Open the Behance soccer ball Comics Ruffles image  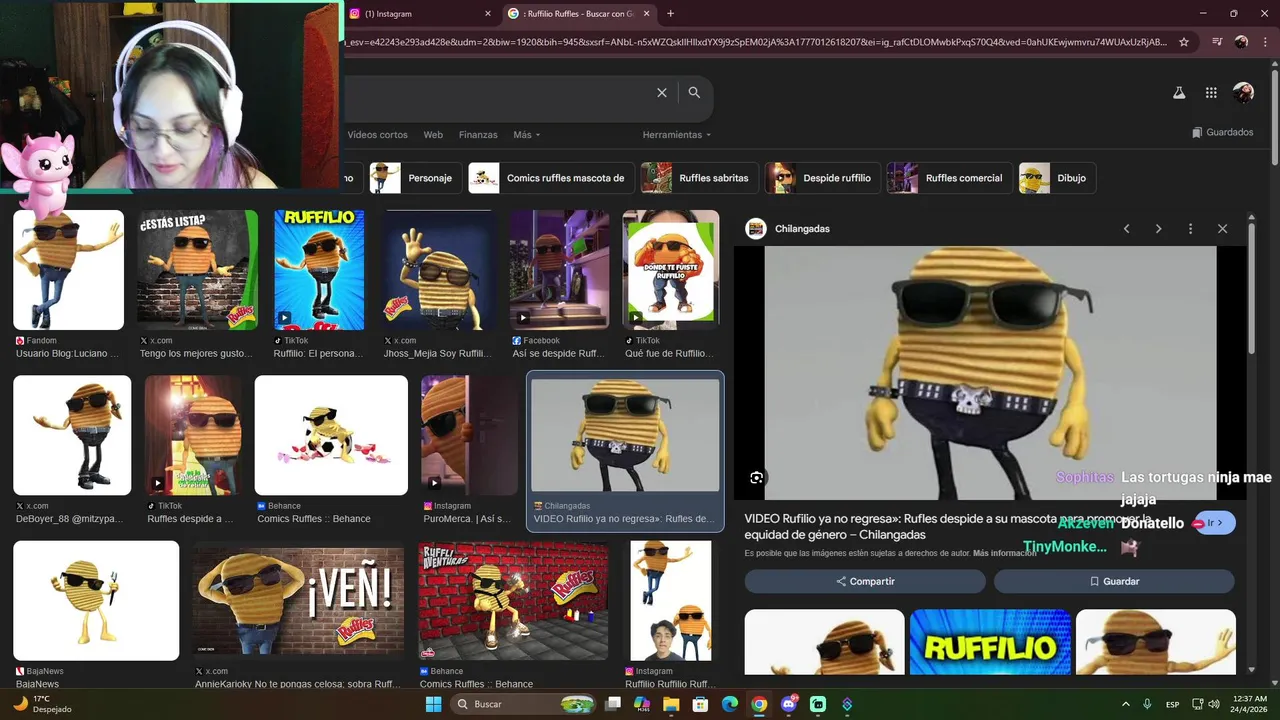[x=331, y=435]
